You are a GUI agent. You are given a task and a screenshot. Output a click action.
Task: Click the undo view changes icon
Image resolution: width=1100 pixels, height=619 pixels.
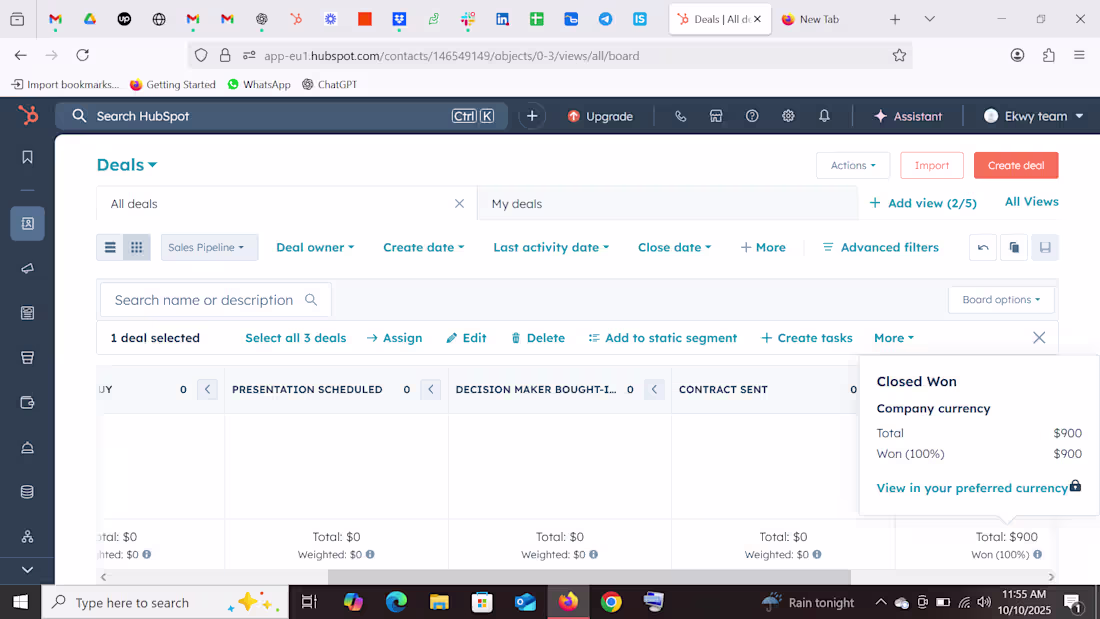click(x=983, y=247)
